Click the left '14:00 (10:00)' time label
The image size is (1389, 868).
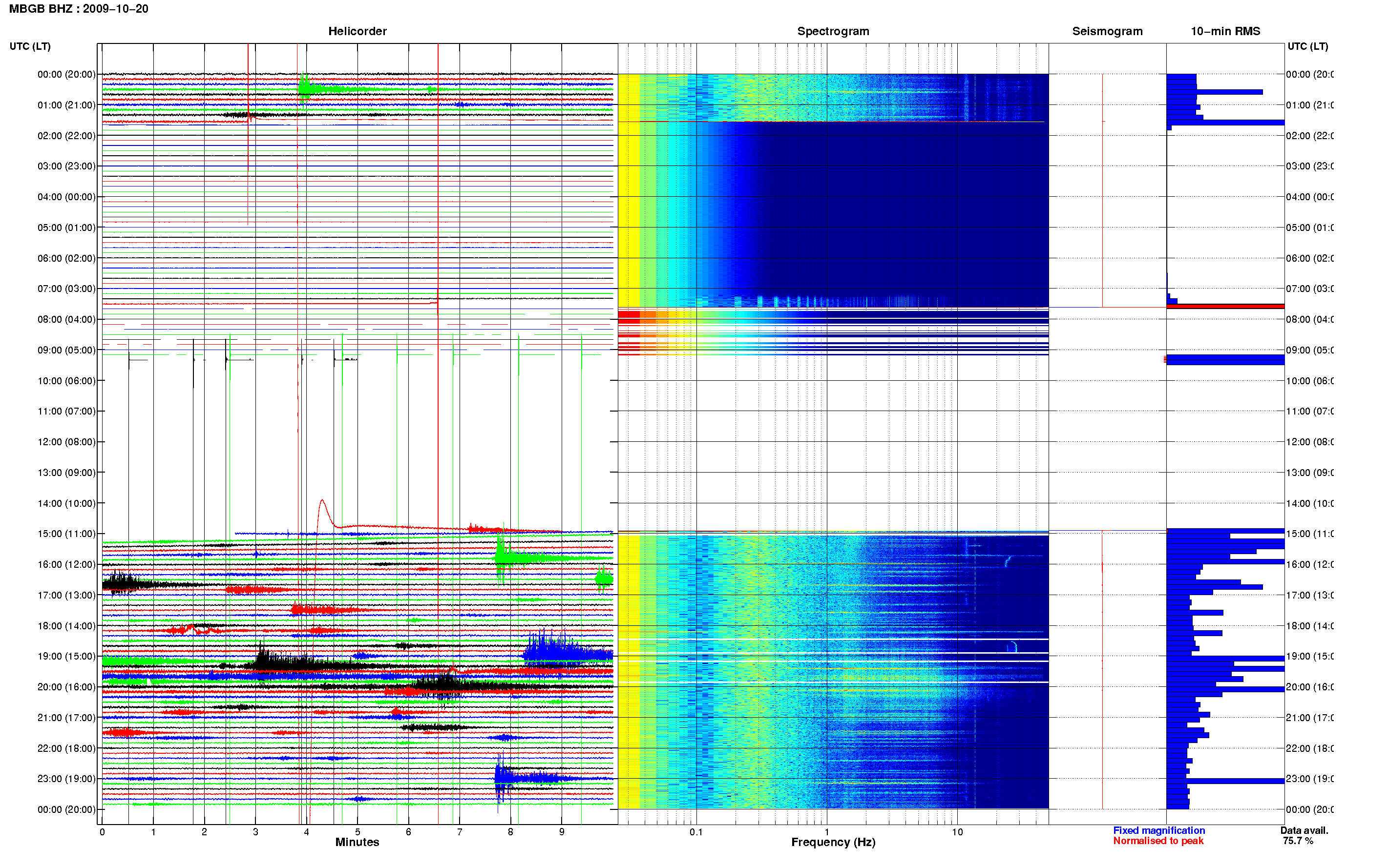pos(66,503)
